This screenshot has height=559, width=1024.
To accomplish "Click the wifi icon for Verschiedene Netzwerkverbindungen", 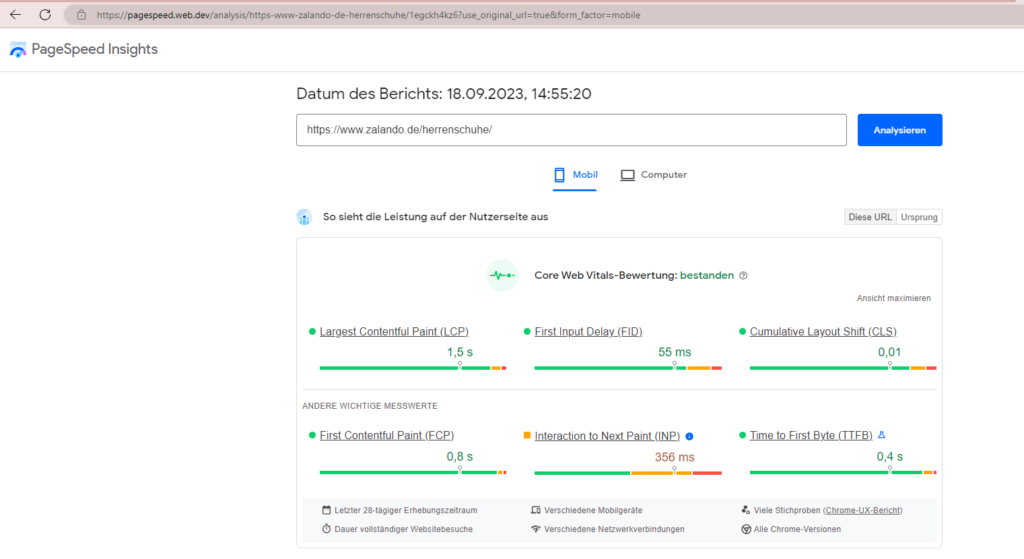I will click(536, 529).
